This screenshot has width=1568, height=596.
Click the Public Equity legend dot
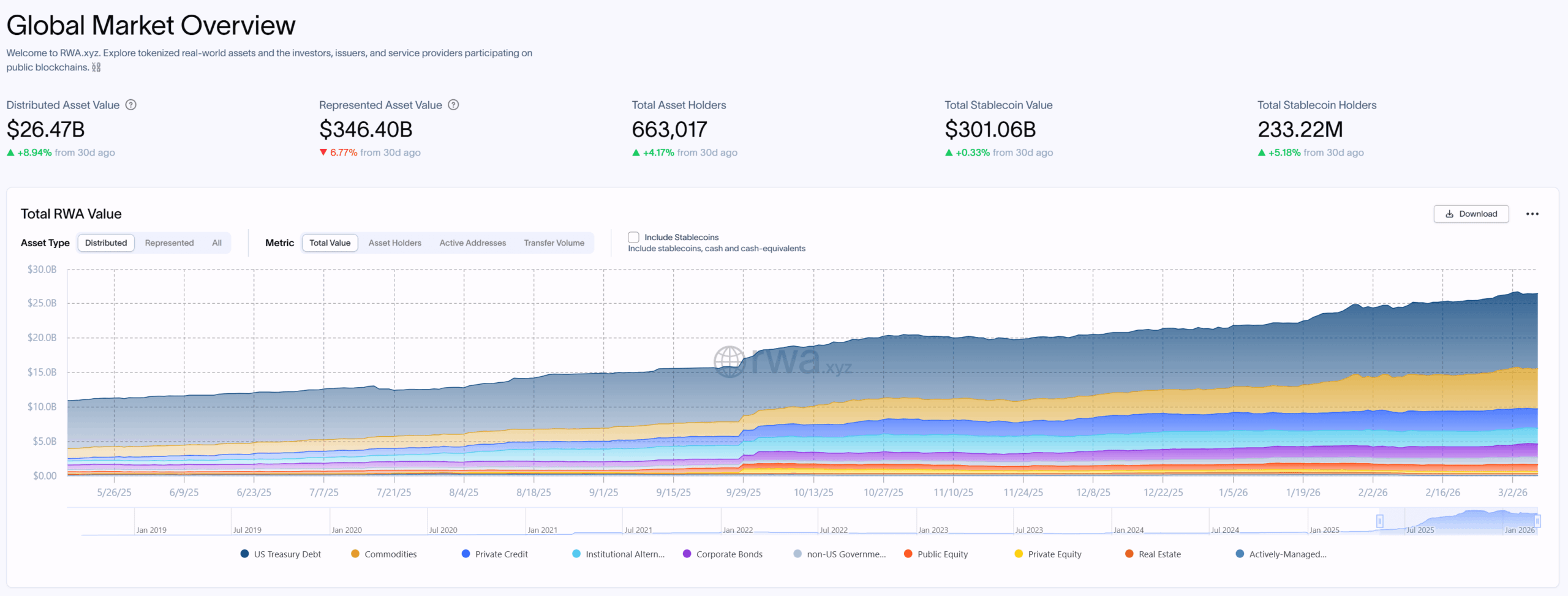(908, 554)
